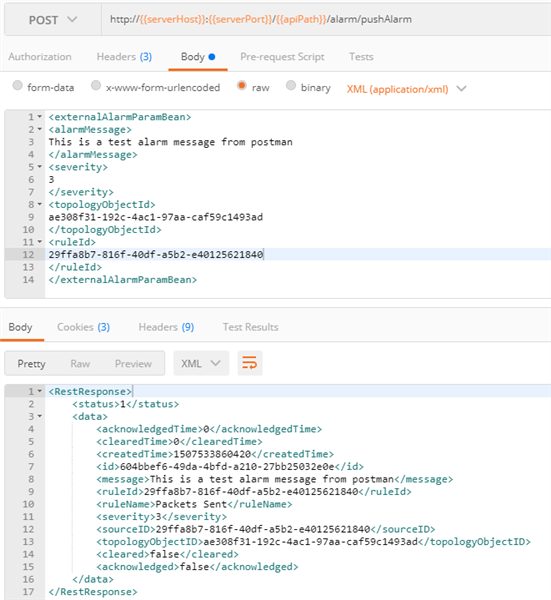Collapse the ruleId fold arrow on line 11
This screenshot has height=600, width=551.
(39, 242)
